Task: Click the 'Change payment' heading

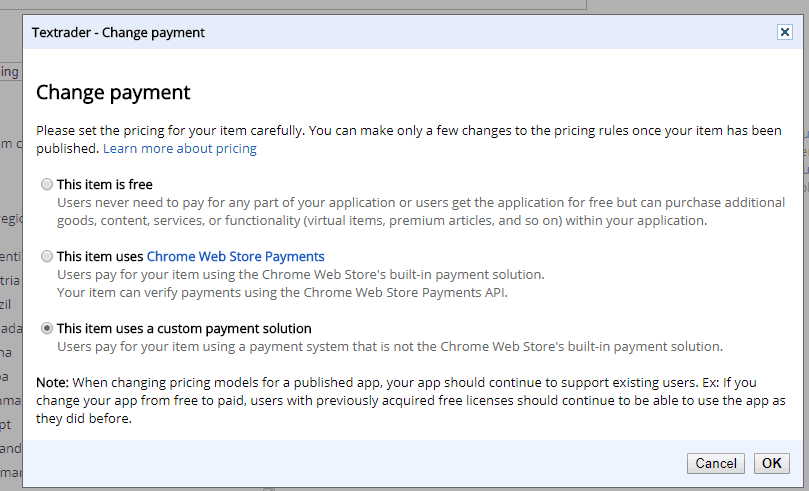Action: (x=113, y=92)
